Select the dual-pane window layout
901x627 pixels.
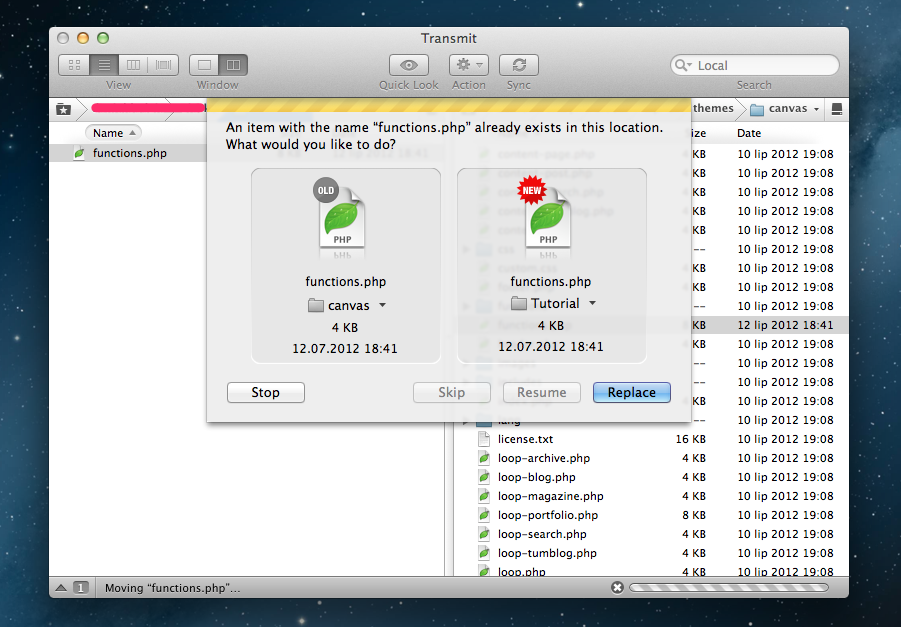(x=233, y=65)
